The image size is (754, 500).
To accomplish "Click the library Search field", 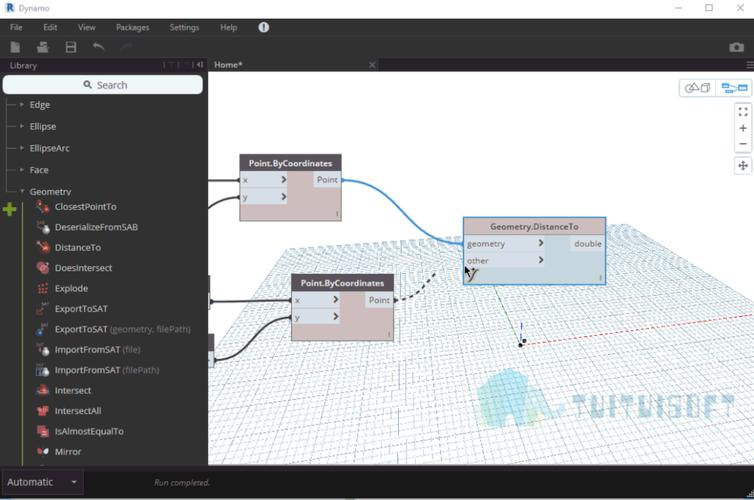I will (104, 85).
